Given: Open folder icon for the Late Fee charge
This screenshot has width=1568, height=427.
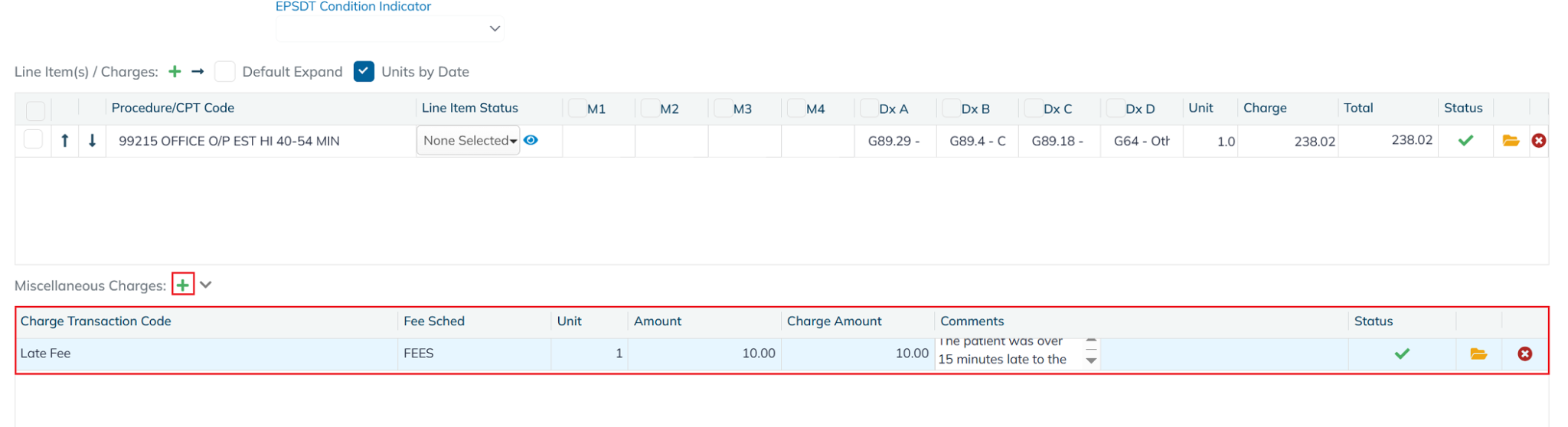Looking at the screenshot, I should click(1478, 354).
